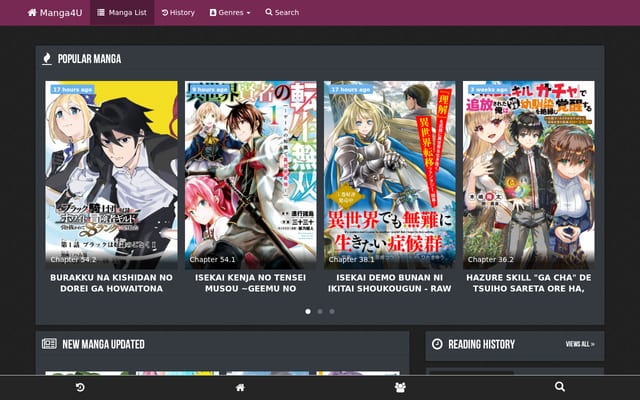This screenshot has width=640, height=400.
Task: Tap search magnifier in bottom bar
Action: (x=560, y=387)
